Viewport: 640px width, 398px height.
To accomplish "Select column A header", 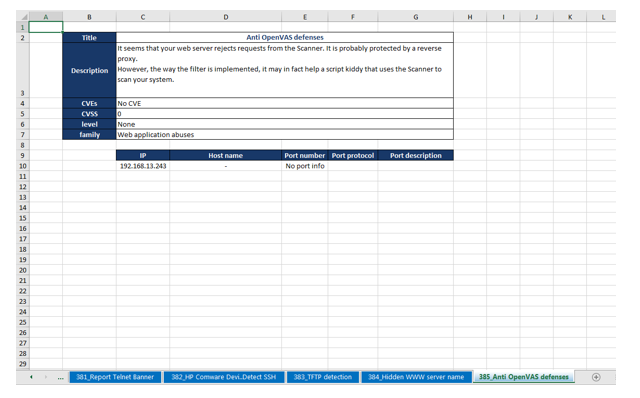I will click(x=46, y=17).
